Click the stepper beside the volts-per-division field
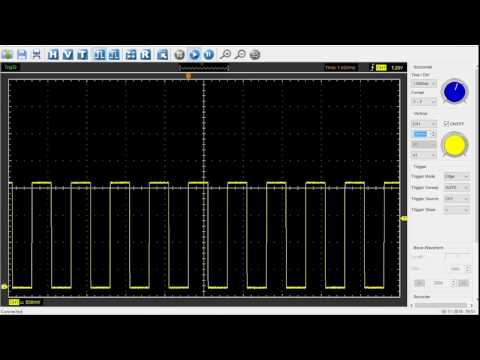The image size is (480, 360). (433, 134)
